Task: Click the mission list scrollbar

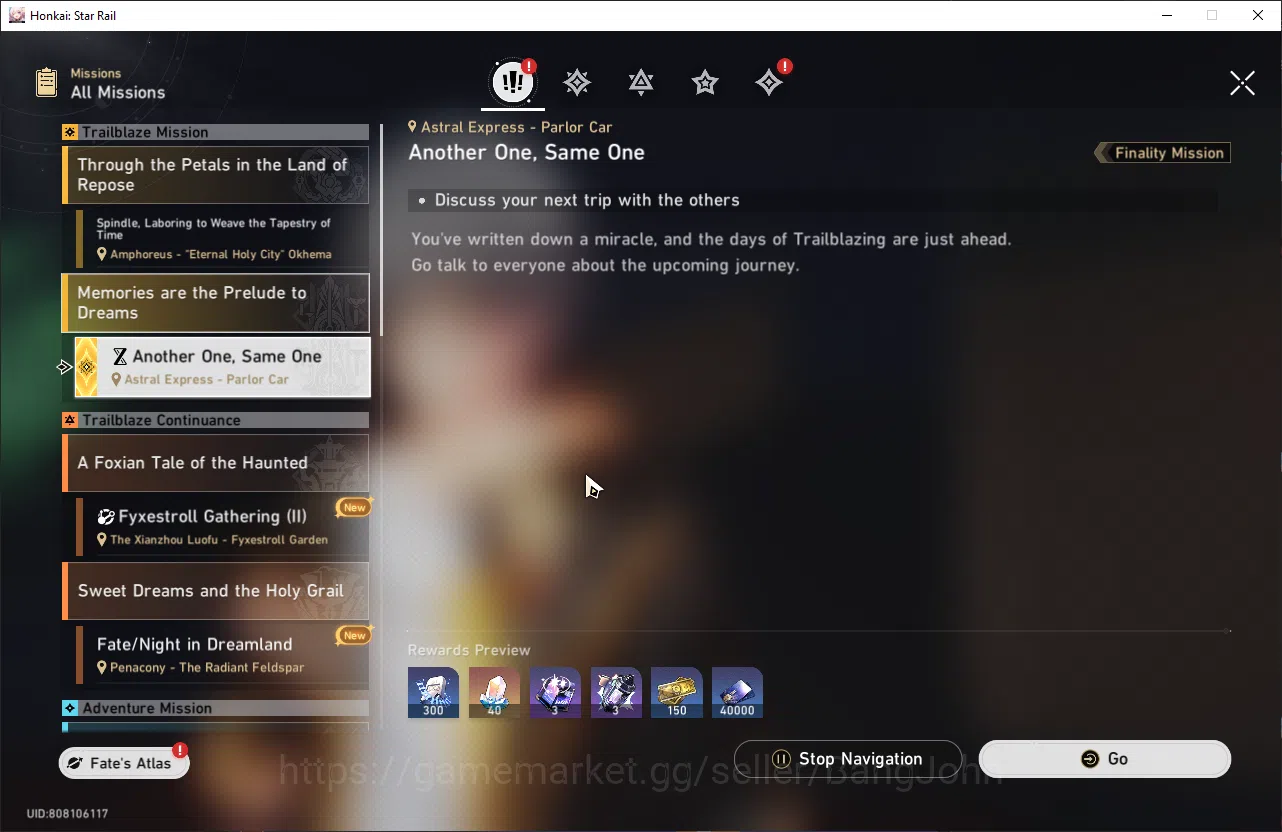Action: point(380,228)
